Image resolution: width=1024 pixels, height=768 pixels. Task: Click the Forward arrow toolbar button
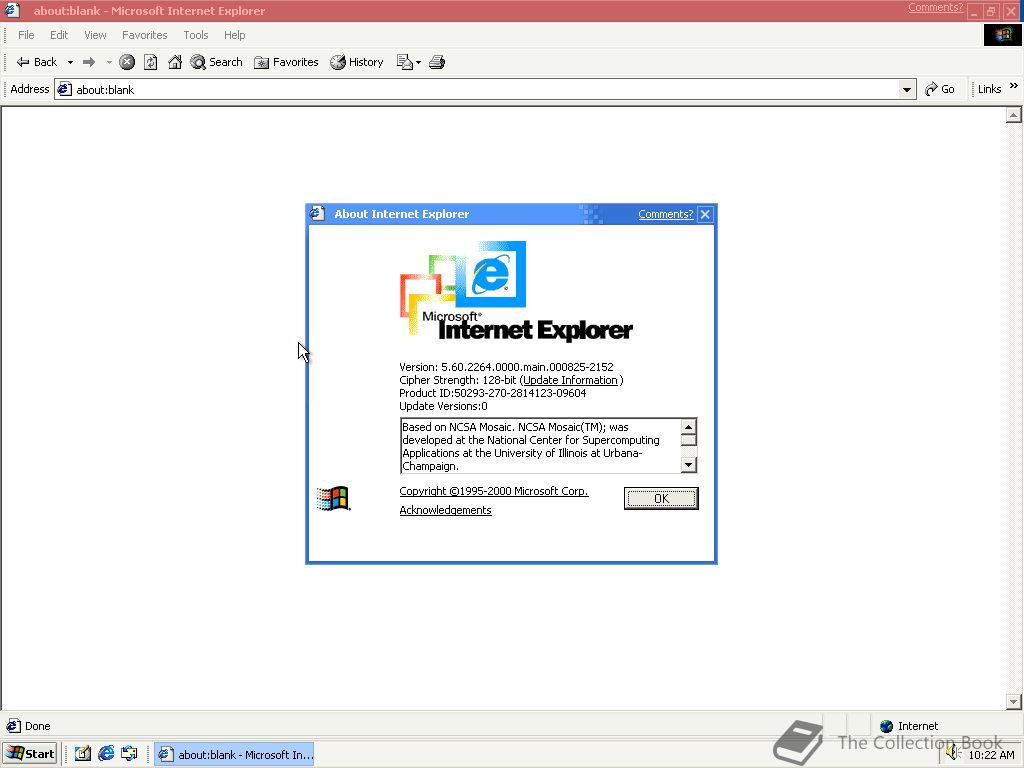click(x=89, y=62)
